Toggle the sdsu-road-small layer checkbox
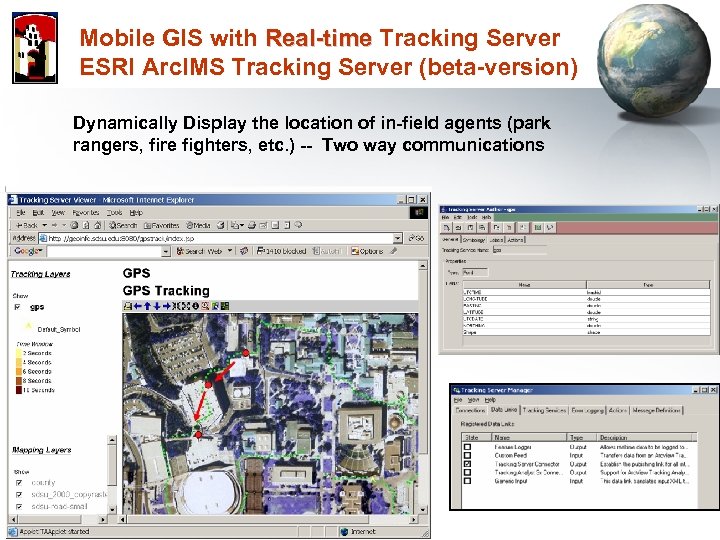 (19, 506)
